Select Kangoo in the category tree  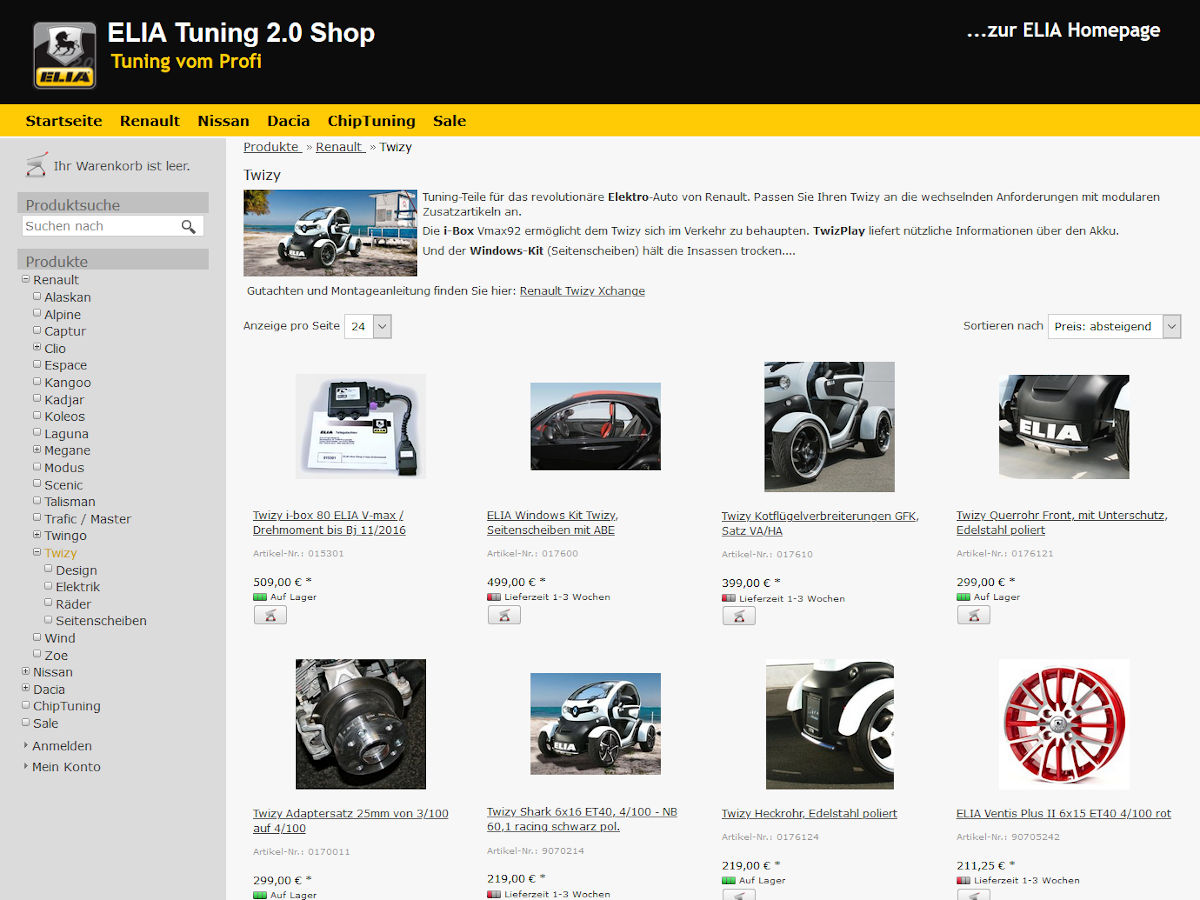pyautogui.click(x=67, y=382)
